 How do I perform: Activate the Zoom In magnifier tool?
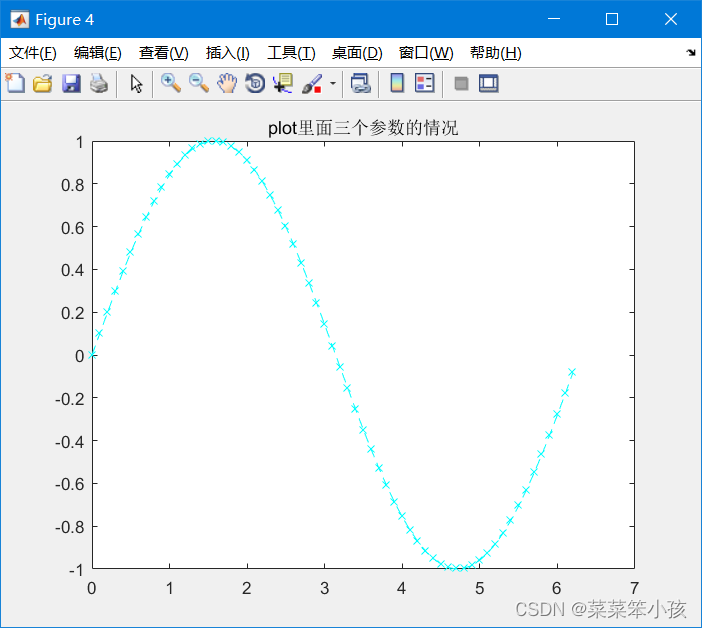(x=171, y=83)
